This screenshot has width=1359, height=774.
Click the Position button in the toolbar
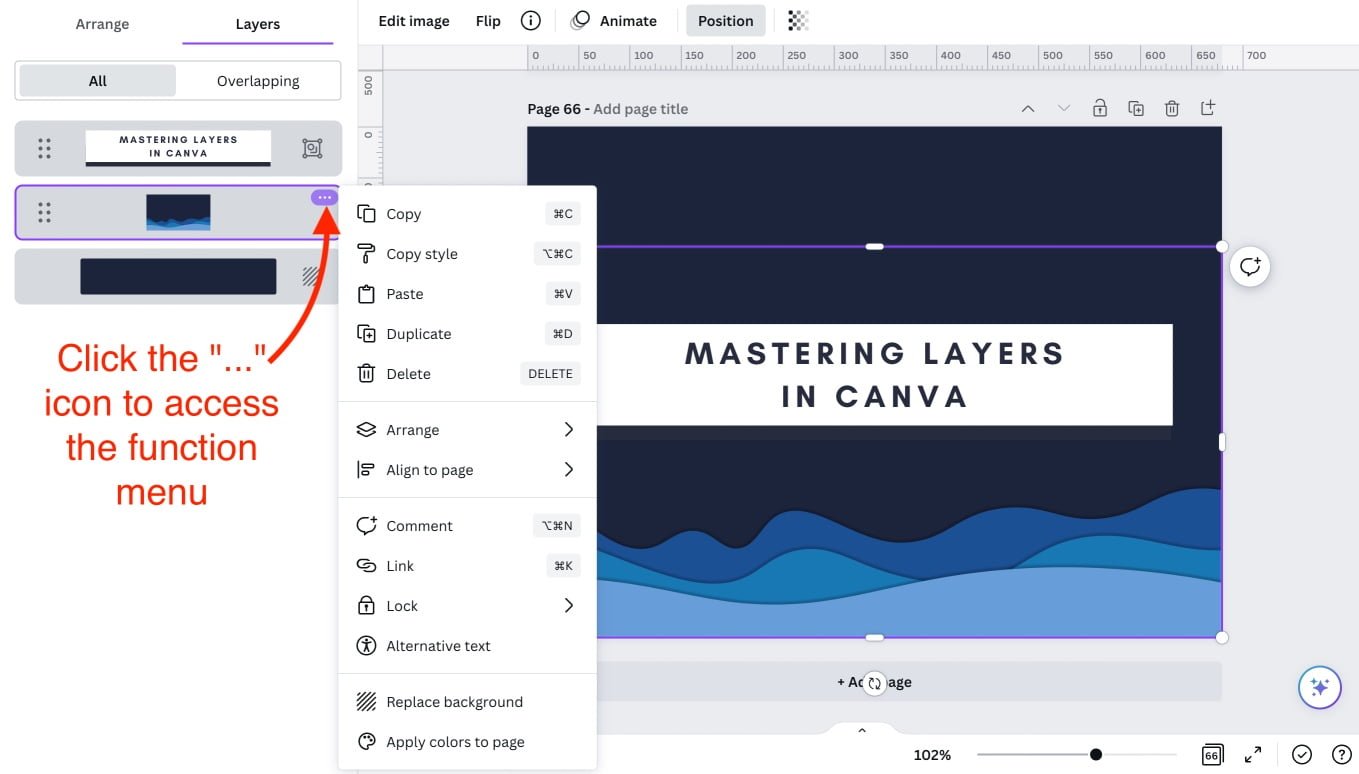tap(725, 20)
